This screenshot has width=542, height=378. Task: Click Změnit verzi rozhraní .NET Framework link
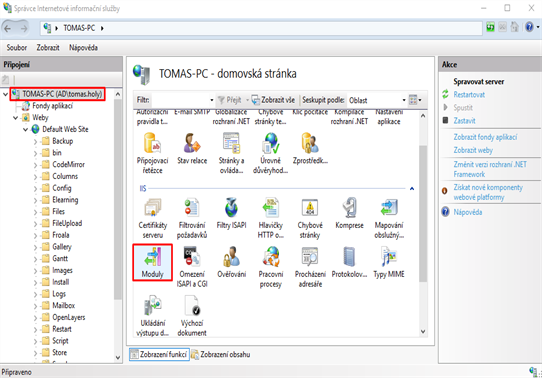490,169
